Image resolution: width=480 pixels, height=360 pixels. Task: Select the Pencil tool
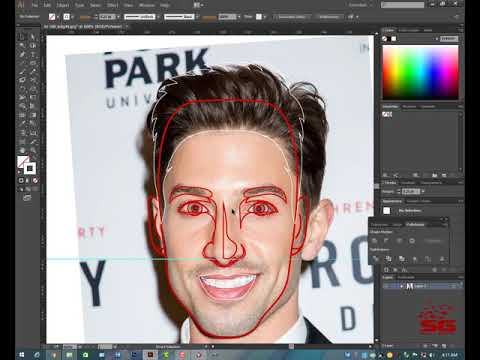coord(33,72)
